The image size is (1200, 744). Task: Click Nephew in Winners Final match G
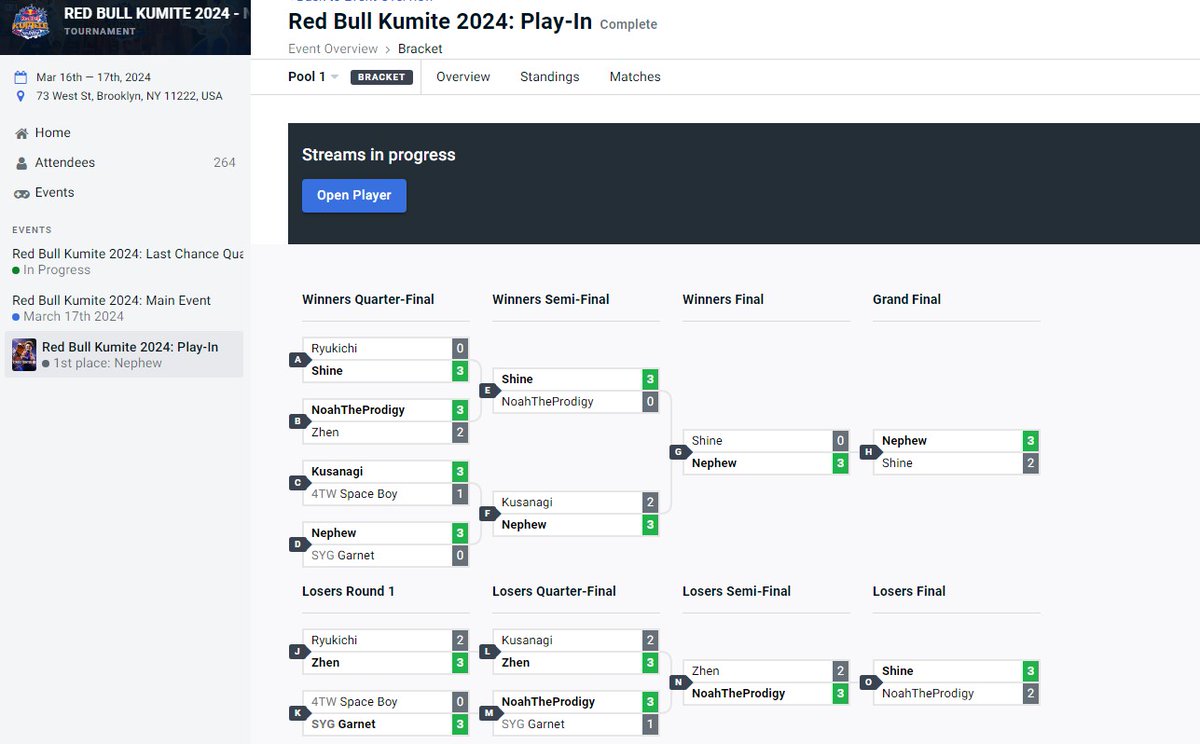[x=714, y=463]
